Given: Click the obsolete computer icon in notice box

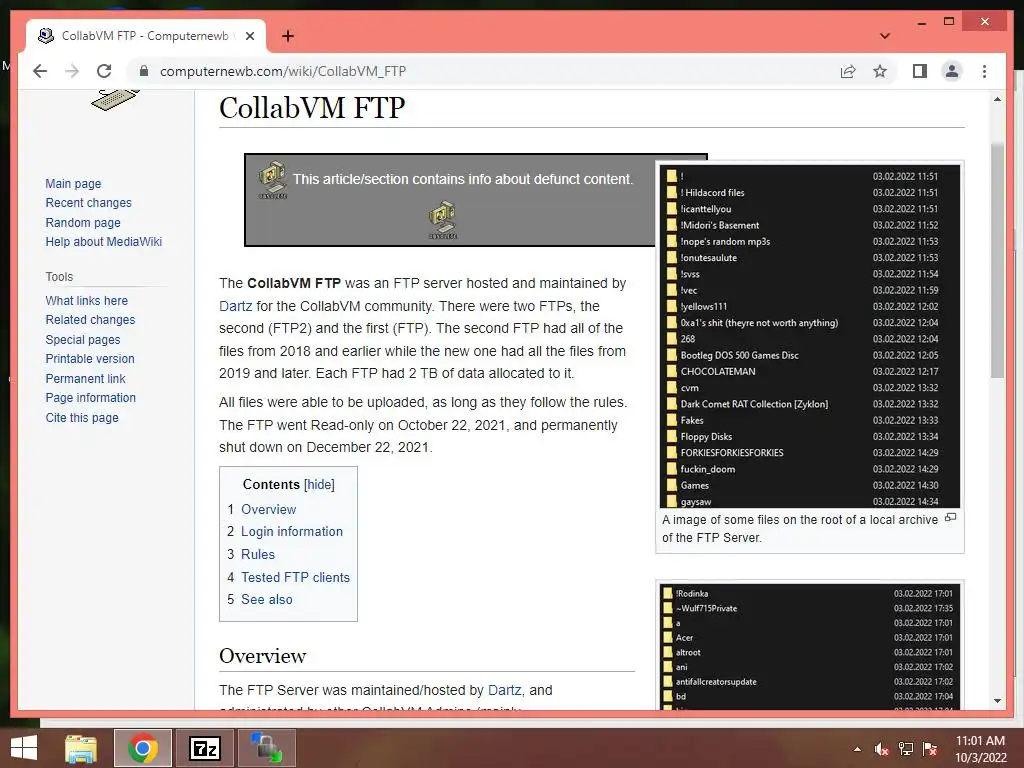Looking at the screenshot, I should click(272, 180).
